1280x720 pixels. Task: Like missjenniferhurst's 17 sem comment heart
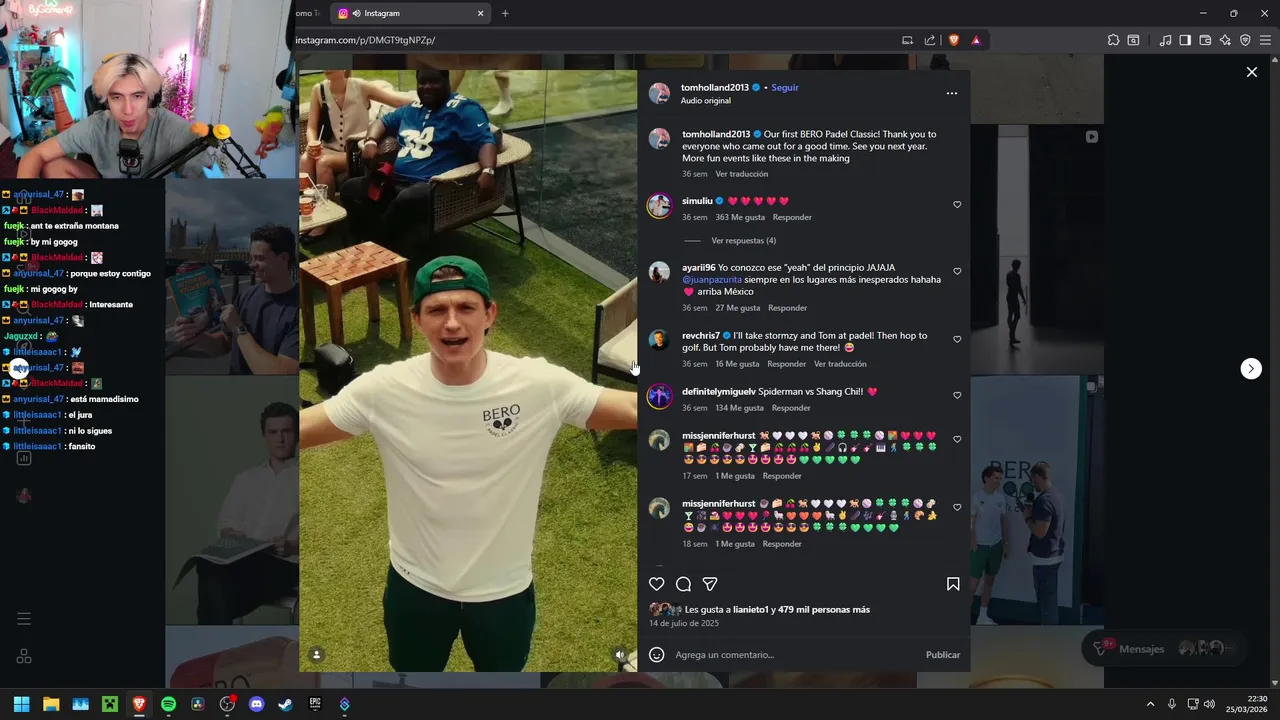point(957,439)
